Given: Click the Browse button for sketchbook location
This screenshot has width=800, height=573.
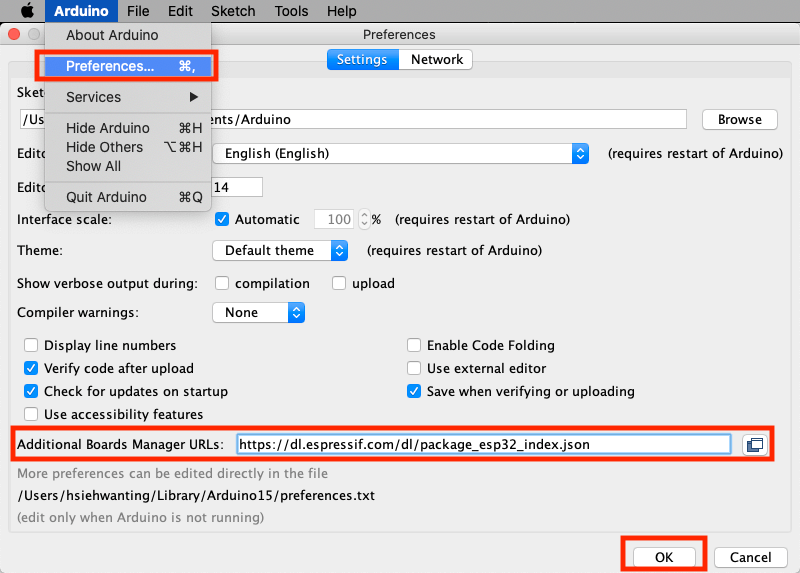Looking at the screenshot, I should click(739, 119).
